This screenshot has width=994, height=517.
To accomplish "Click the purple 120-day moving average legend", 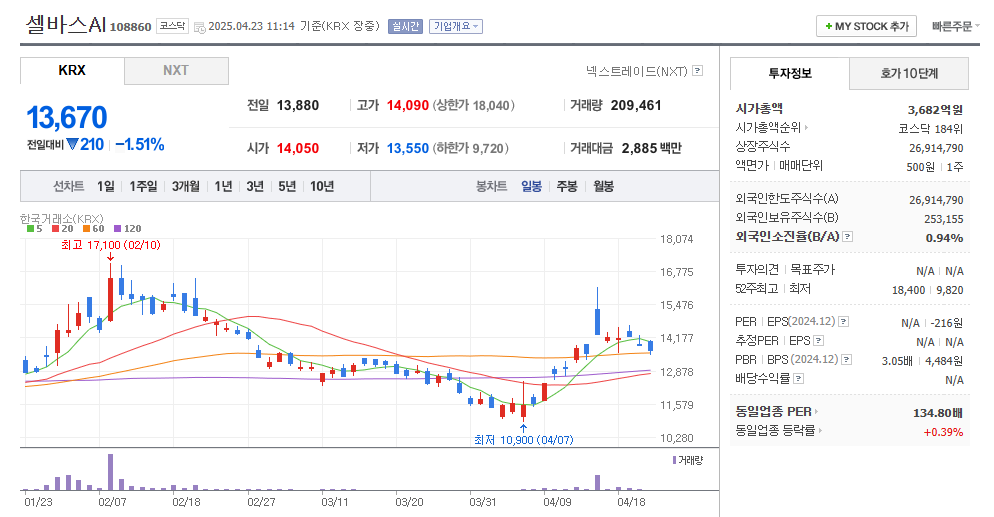I will [127, 229].
